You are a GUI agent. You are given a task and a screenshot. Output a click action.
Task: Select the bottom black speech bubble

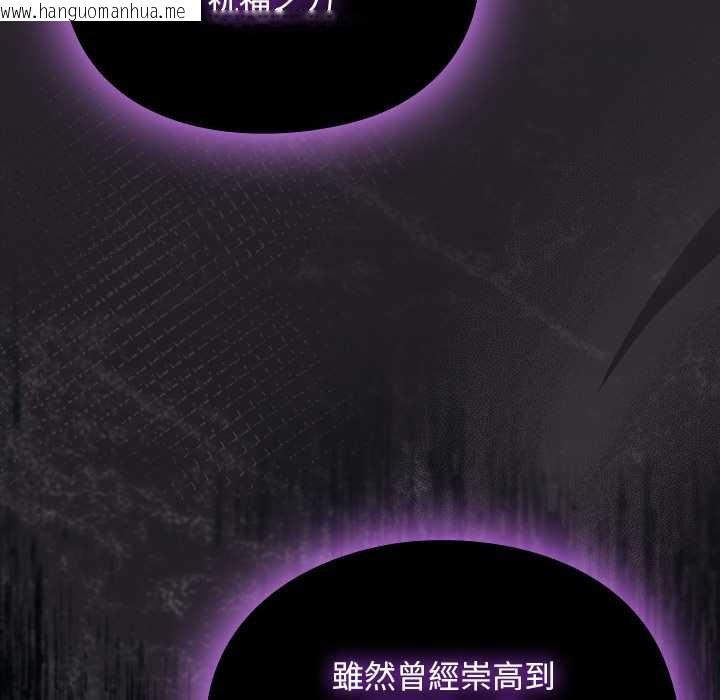pos(440,620)
